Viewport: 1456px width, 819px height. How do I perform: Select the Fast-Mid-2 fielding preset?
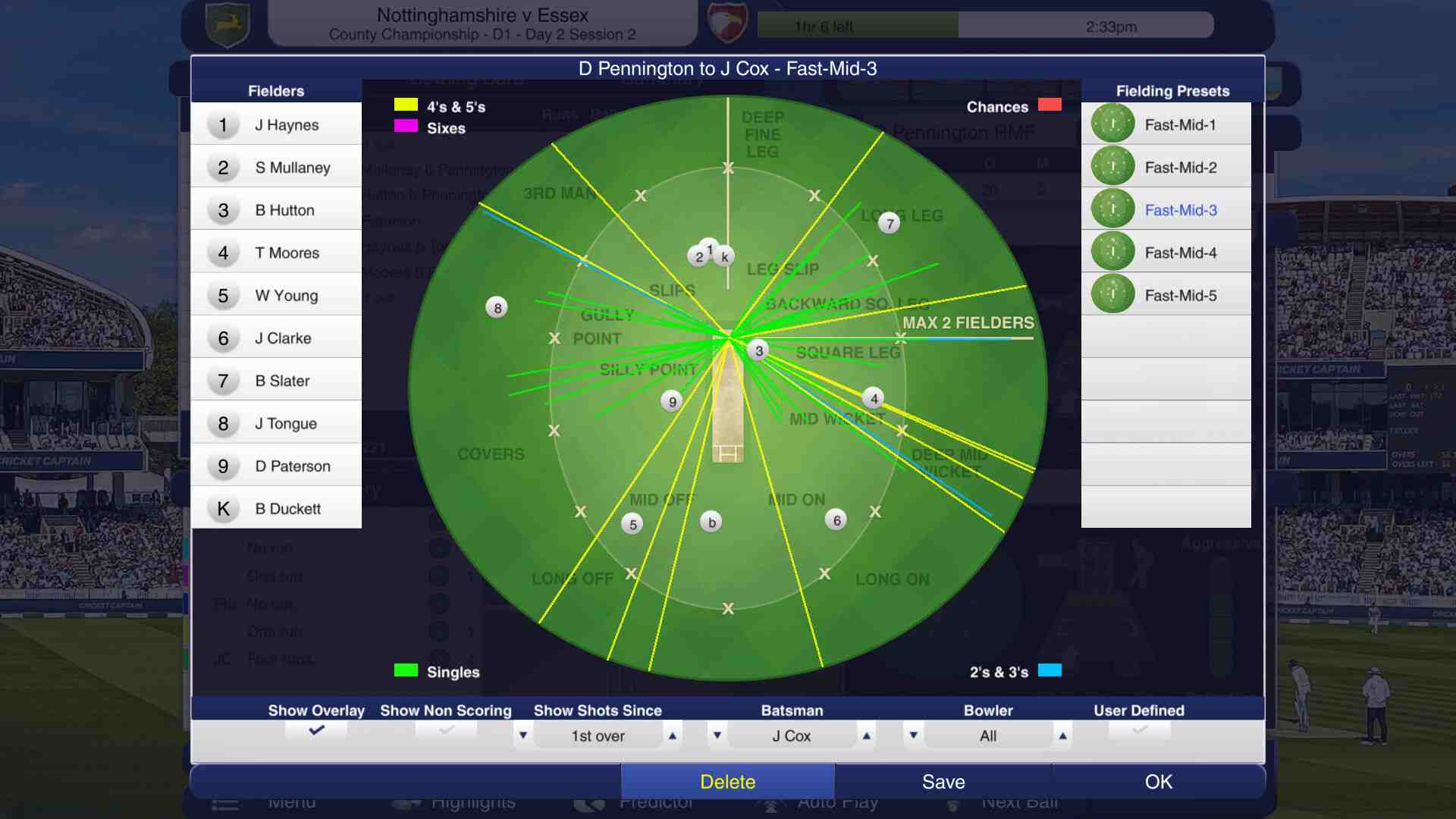point(1180,168)
